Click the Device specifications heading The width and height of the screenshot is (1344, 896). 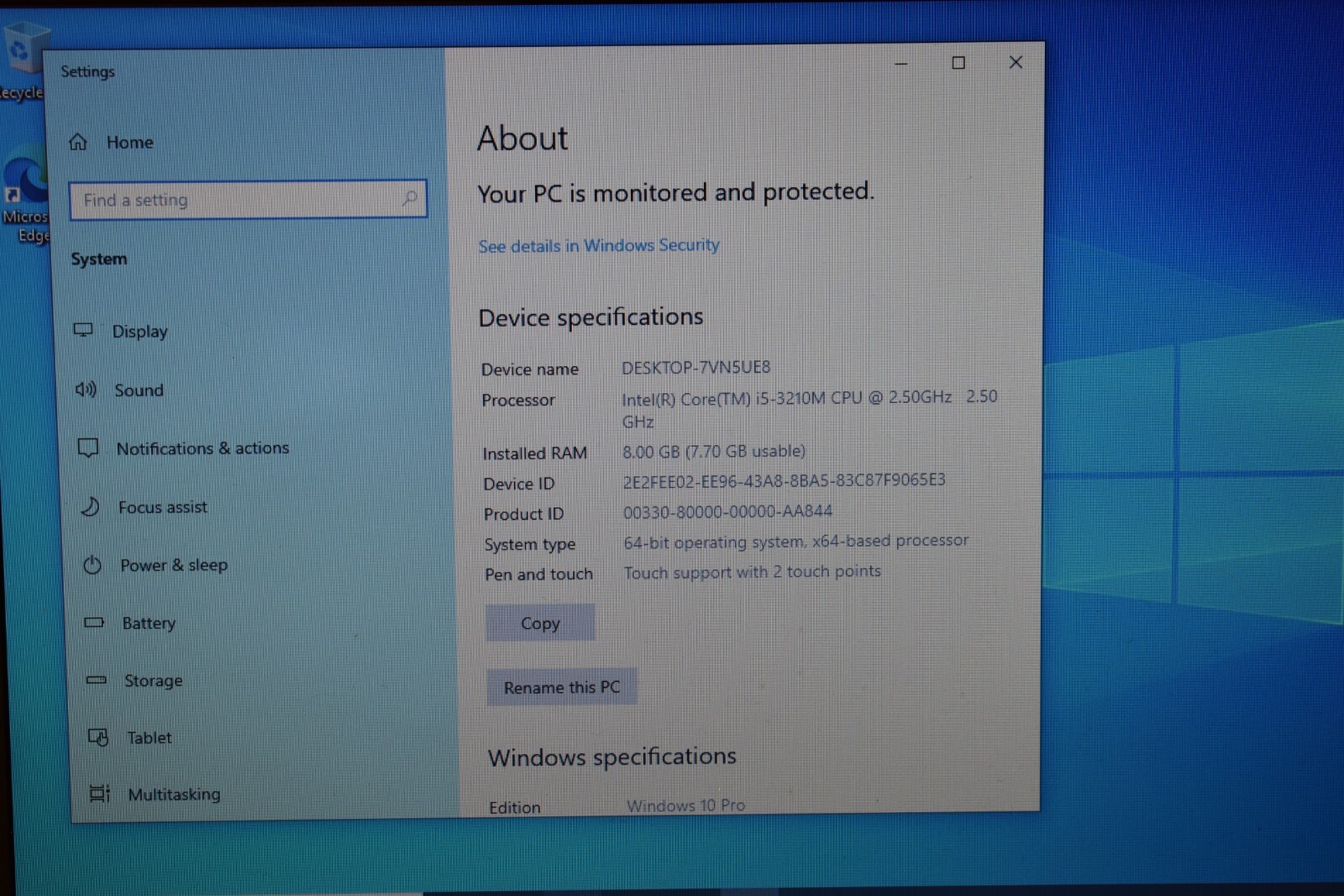(x=591, y=317)
